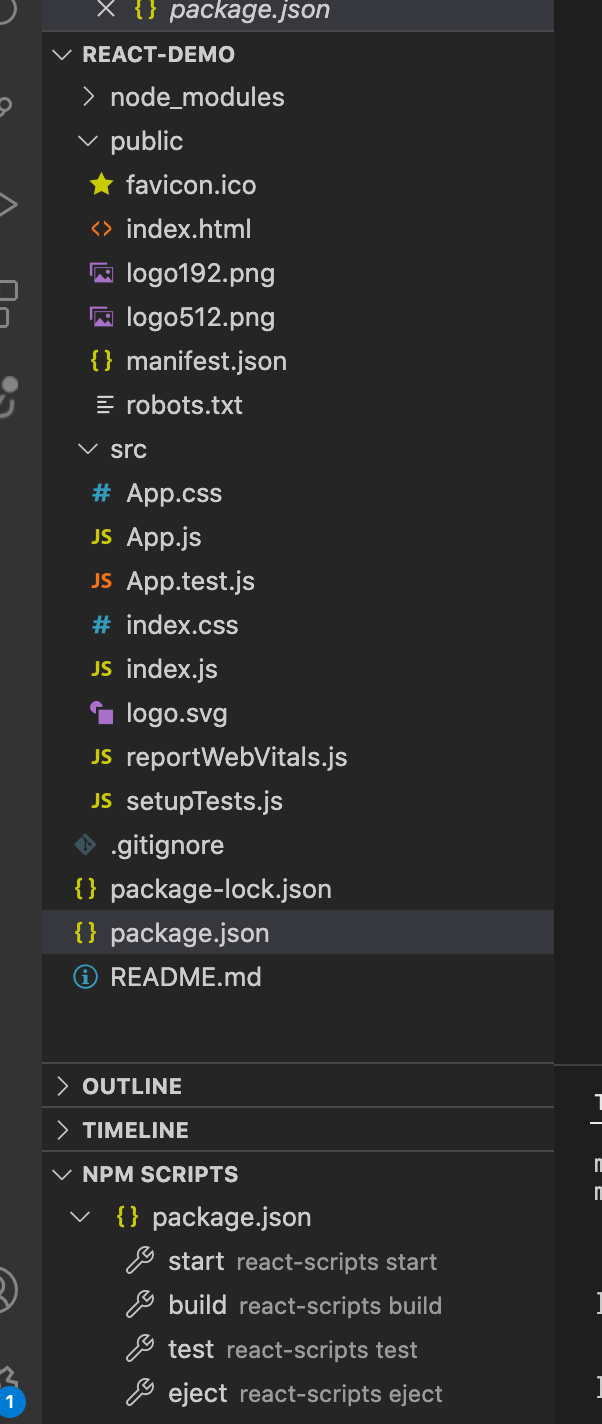Open package-lock.json in the explorer
602x1424 pixels.
(x=220, y=889)
